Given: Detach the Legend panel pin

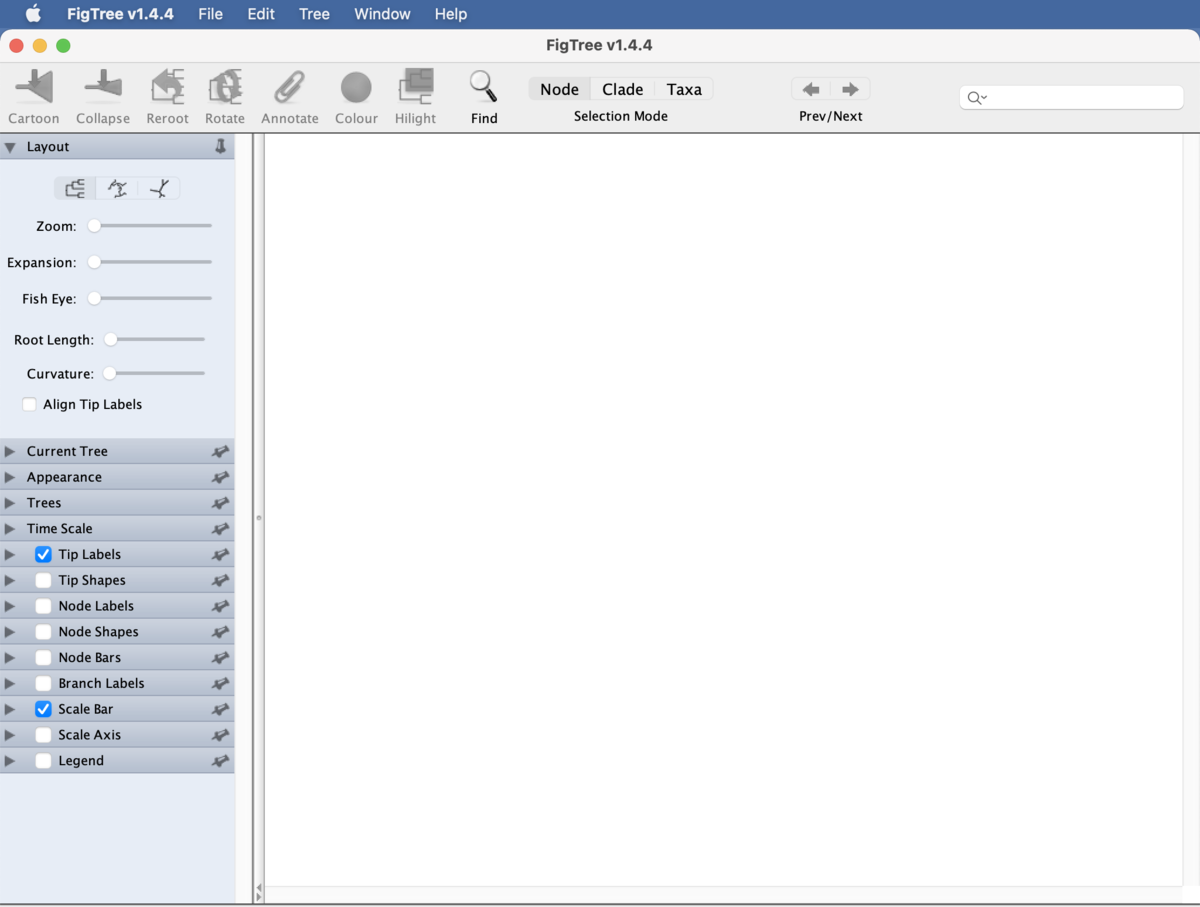Looking at the screenshot, I should click(x=221, y=761).
